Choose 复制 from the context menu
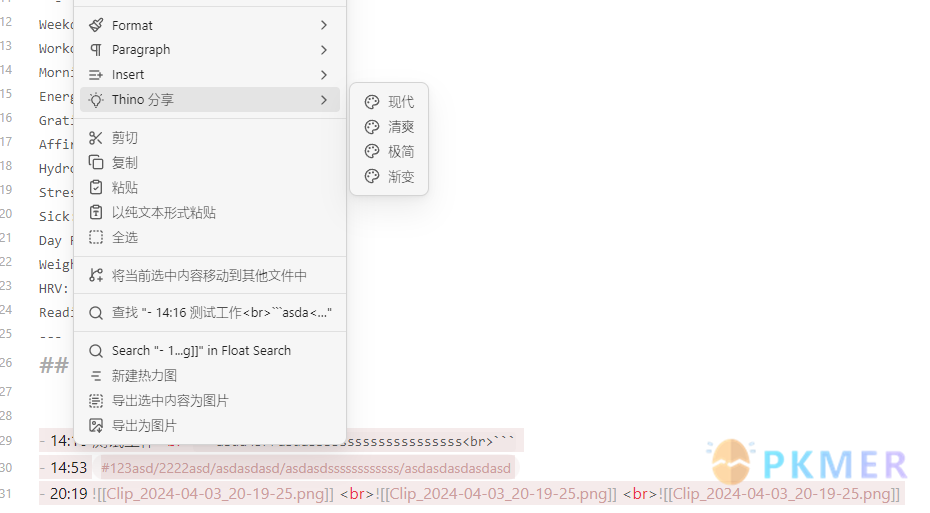The width and height of the screenshot is (930, 513). click(210, 162)
